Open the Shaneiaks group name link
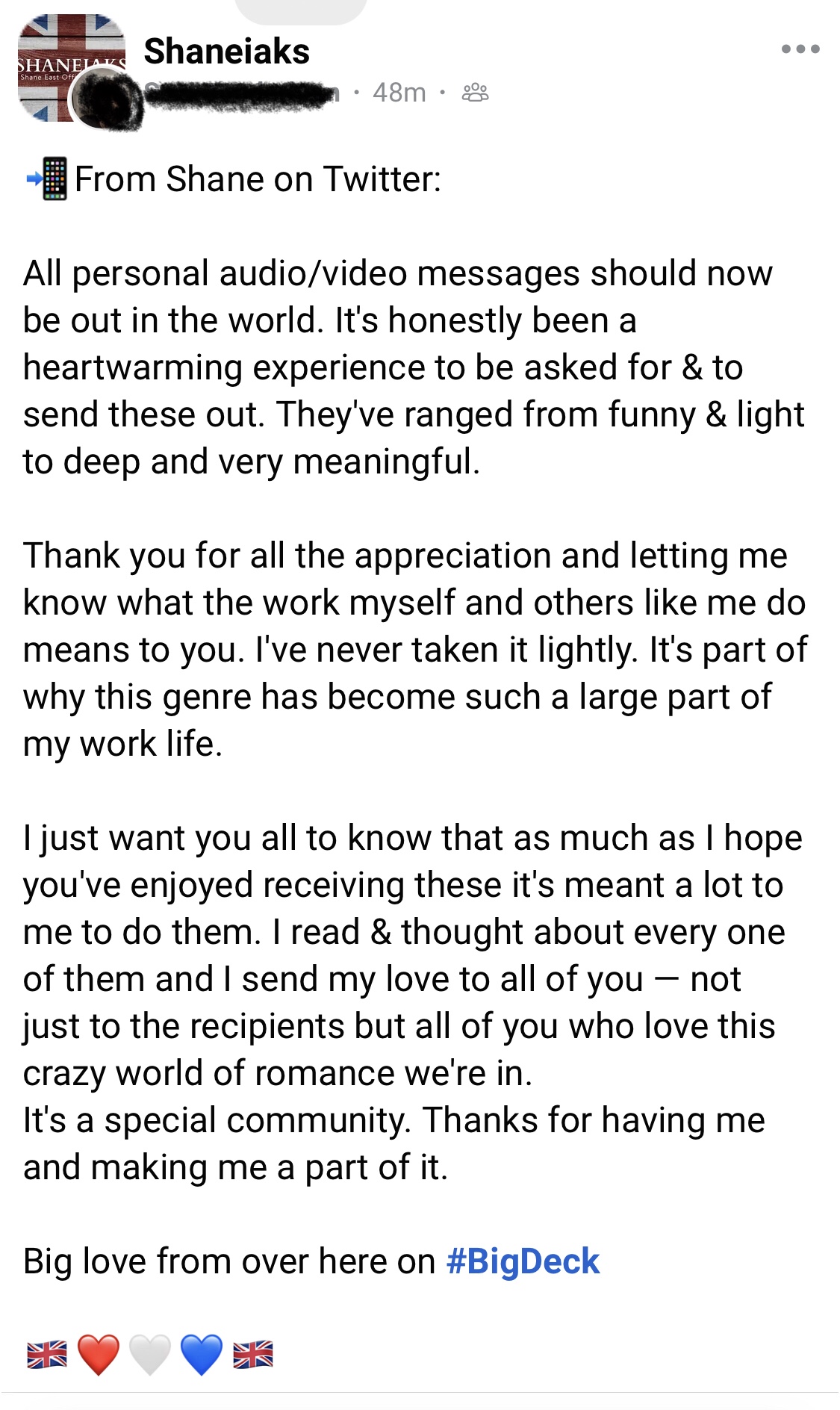The height and width of the screenshot is (1410, 840). tap(226, 52)
